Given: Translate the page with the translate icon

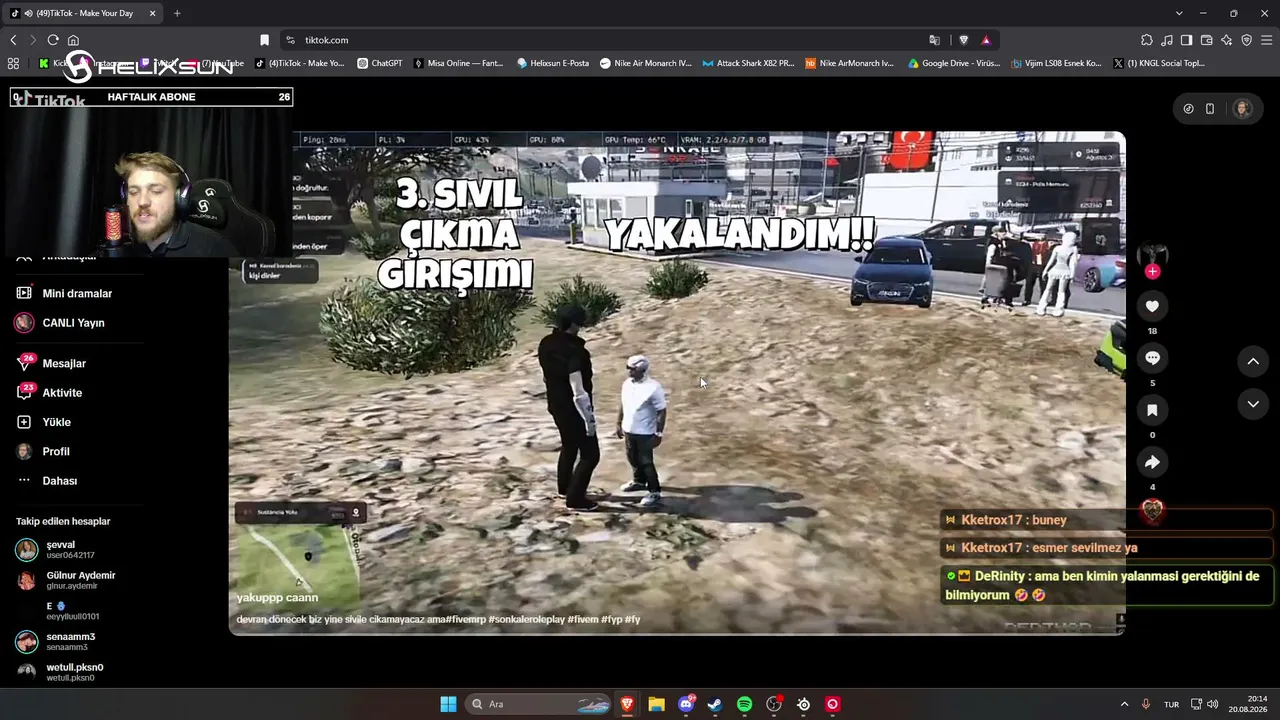Looking at the screenshot, I should click(x=934, y=40).
